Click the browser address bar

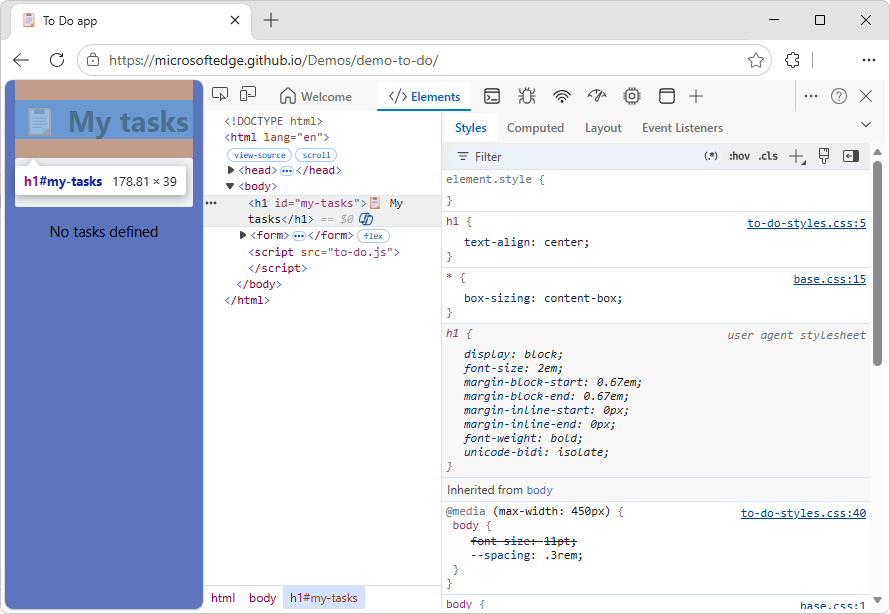click(424, 60)
